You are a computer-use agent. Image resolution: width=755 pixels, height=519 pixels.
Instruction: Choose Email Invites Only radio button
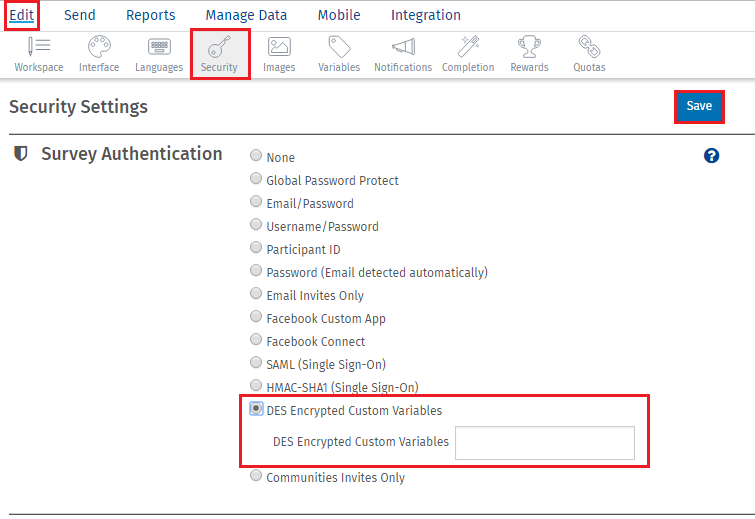point(257,295)
